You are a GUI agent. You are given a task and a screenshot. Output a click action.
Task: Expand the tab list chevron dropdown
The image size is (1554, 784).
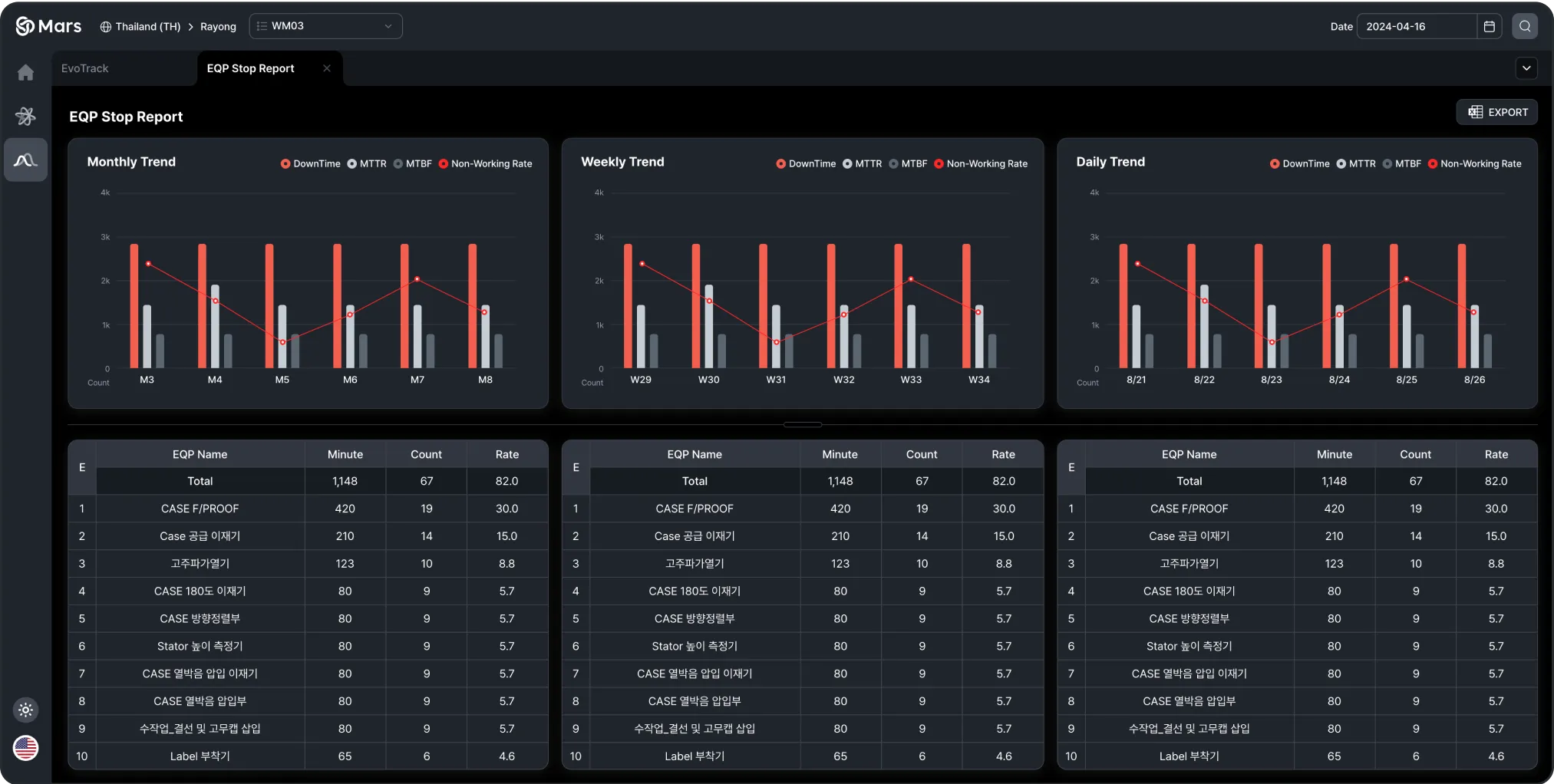tap(1526, 68)
